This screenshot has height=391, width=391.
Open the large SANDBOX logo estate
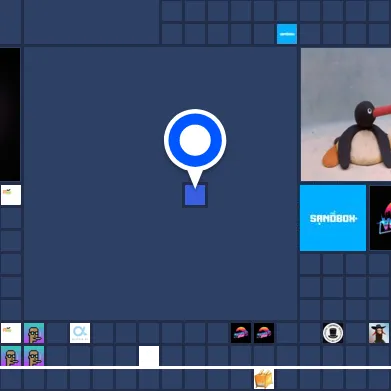333,218
